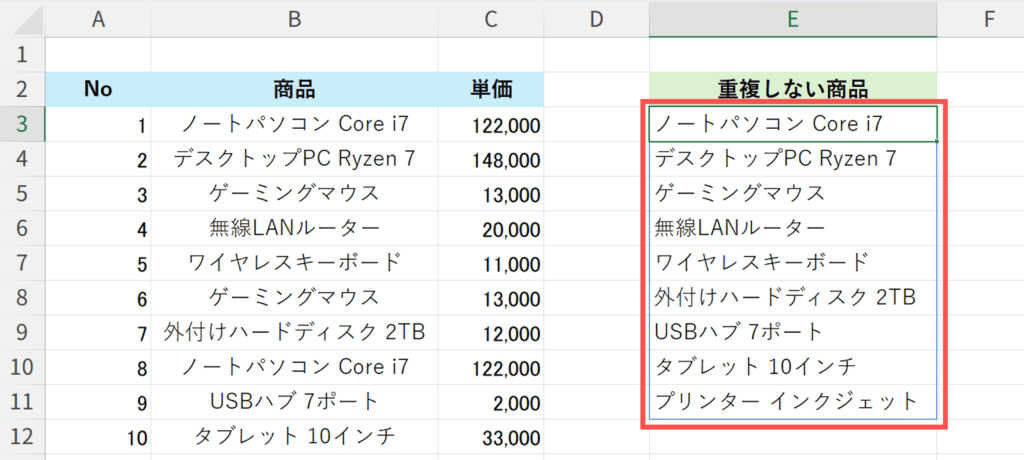Select the highlighted column E header
This screenshot has height=460, width=1024.
pyautogui.click(x=792, y=18)
